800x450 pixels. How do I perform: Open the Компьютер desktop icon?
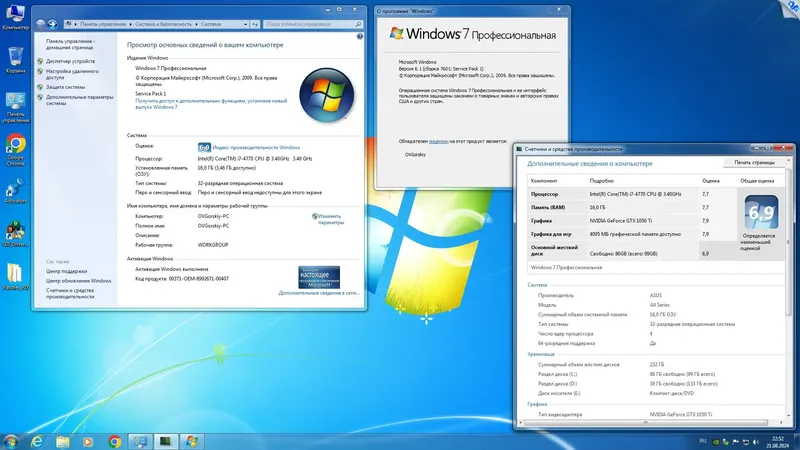[15, 16]
